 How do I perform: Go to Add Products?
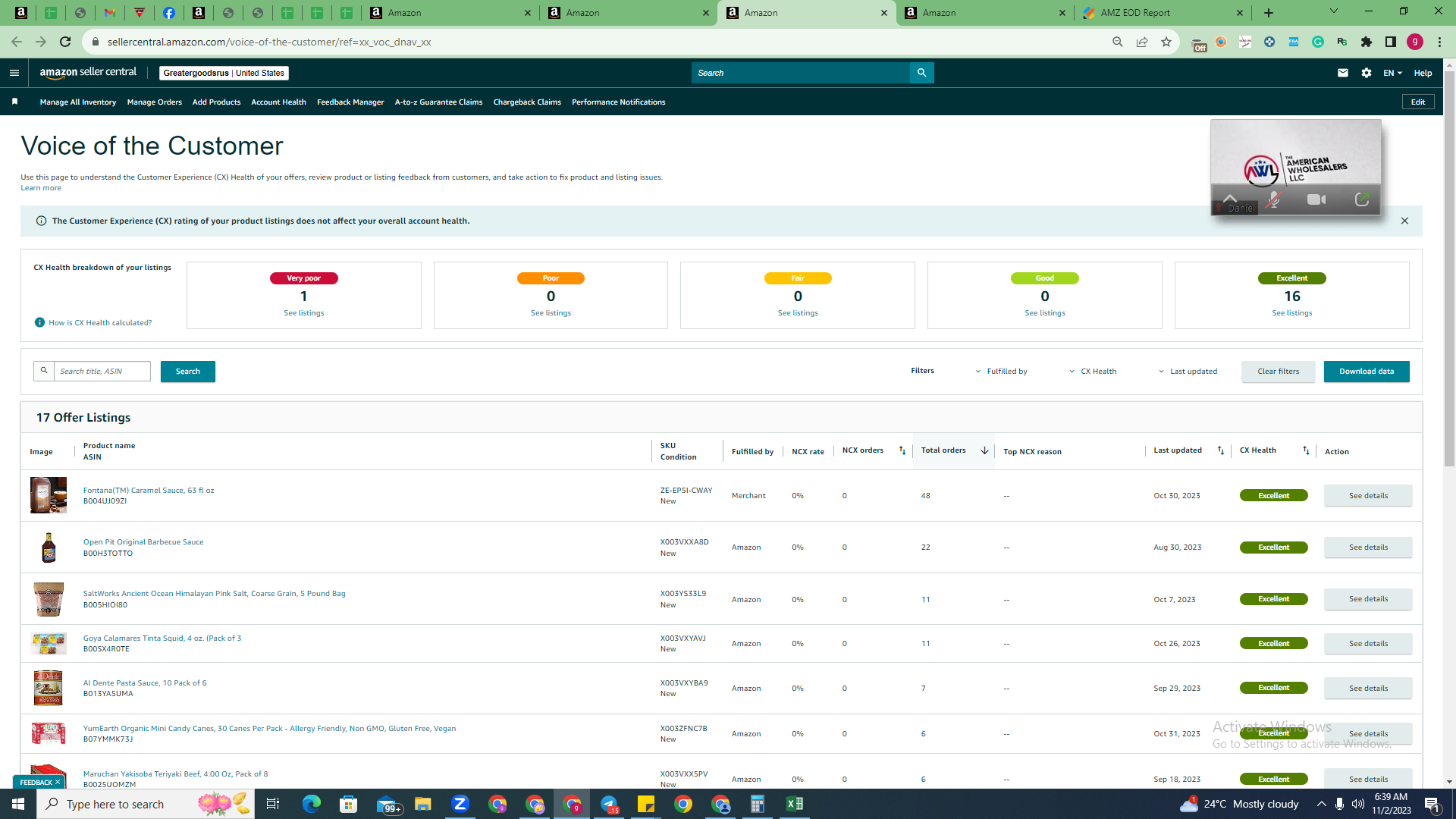click(x=216, y=102)
